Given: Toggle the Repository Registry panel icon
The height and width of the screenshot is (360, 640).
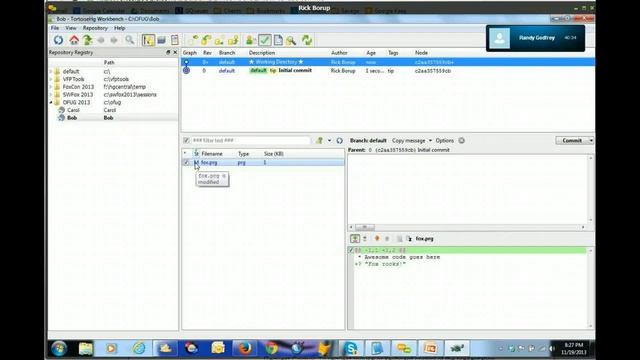Looking at the screenshot, I should click(148, 40).
